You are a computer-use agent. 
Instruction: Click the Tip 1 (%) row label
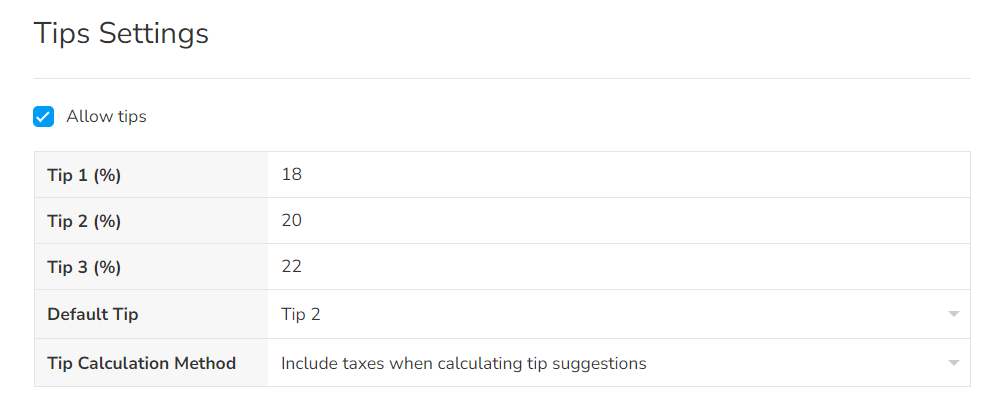pyautogui.click(x=84, y=175)
